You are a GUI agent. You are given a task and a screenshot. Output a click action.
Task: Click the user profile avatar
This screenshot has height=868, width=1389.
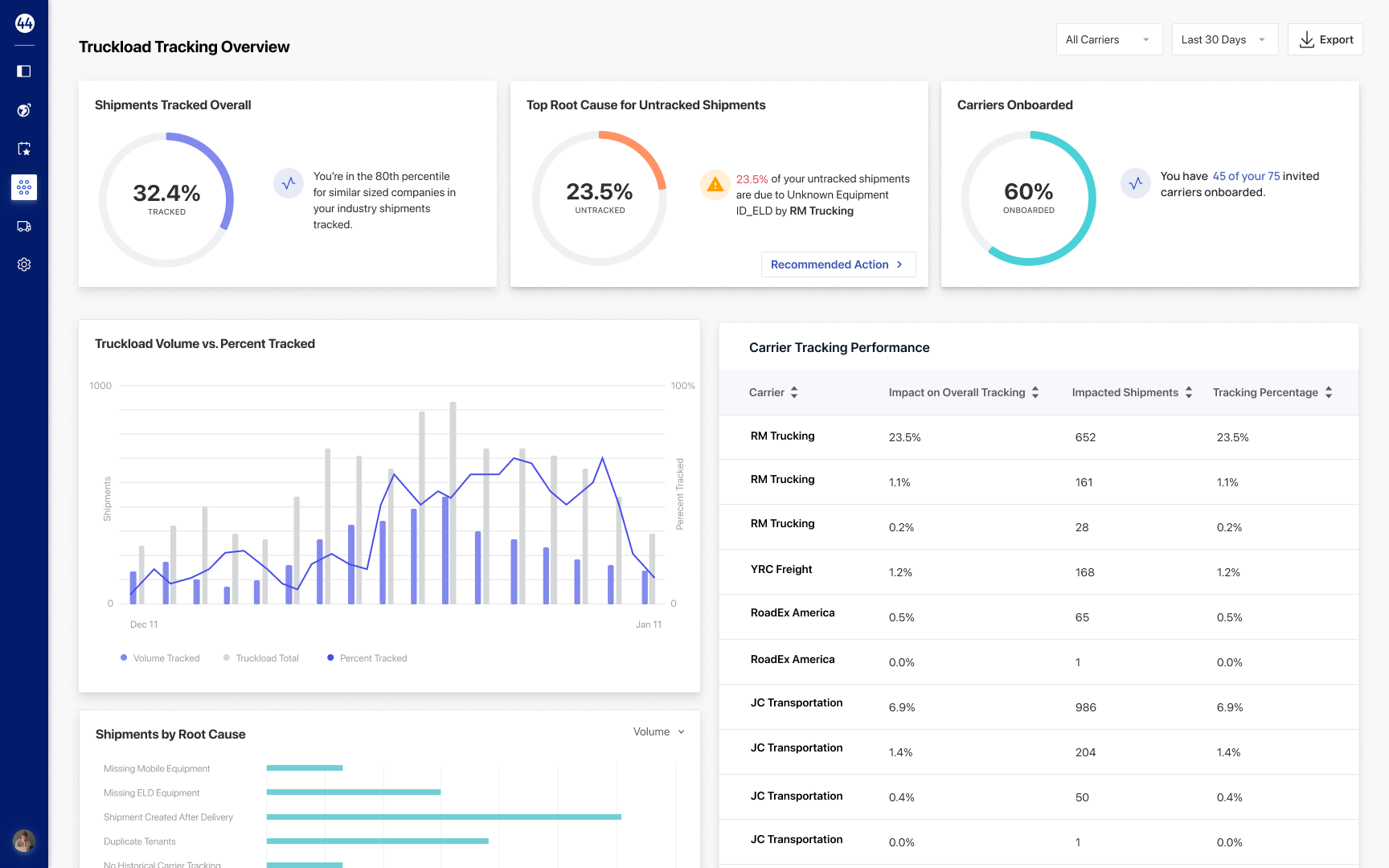pos(24,841)
